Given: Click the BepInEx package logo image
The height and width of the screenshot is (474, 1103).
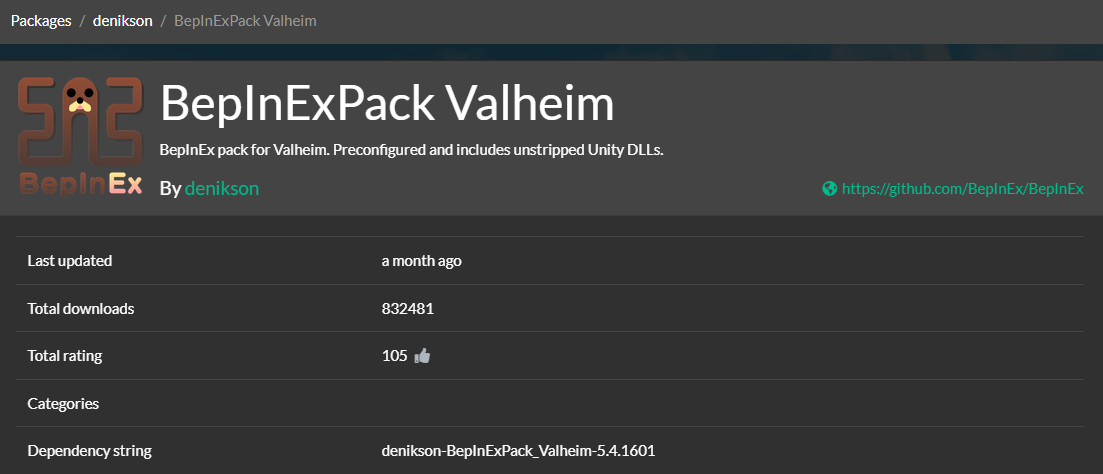Looking at the screenshot, I should pyautogui.click(x=80, y=137).
